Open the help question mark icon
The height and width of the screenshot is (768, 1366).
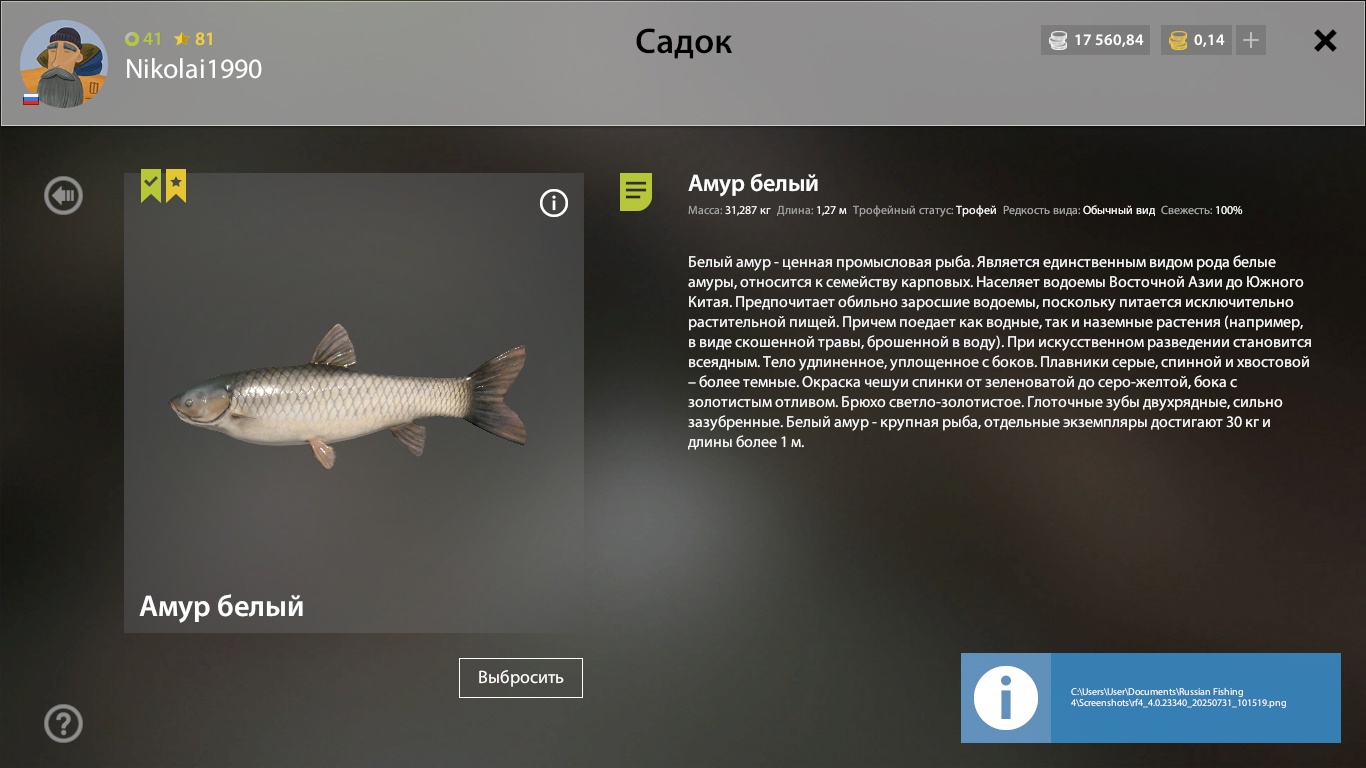64,723
